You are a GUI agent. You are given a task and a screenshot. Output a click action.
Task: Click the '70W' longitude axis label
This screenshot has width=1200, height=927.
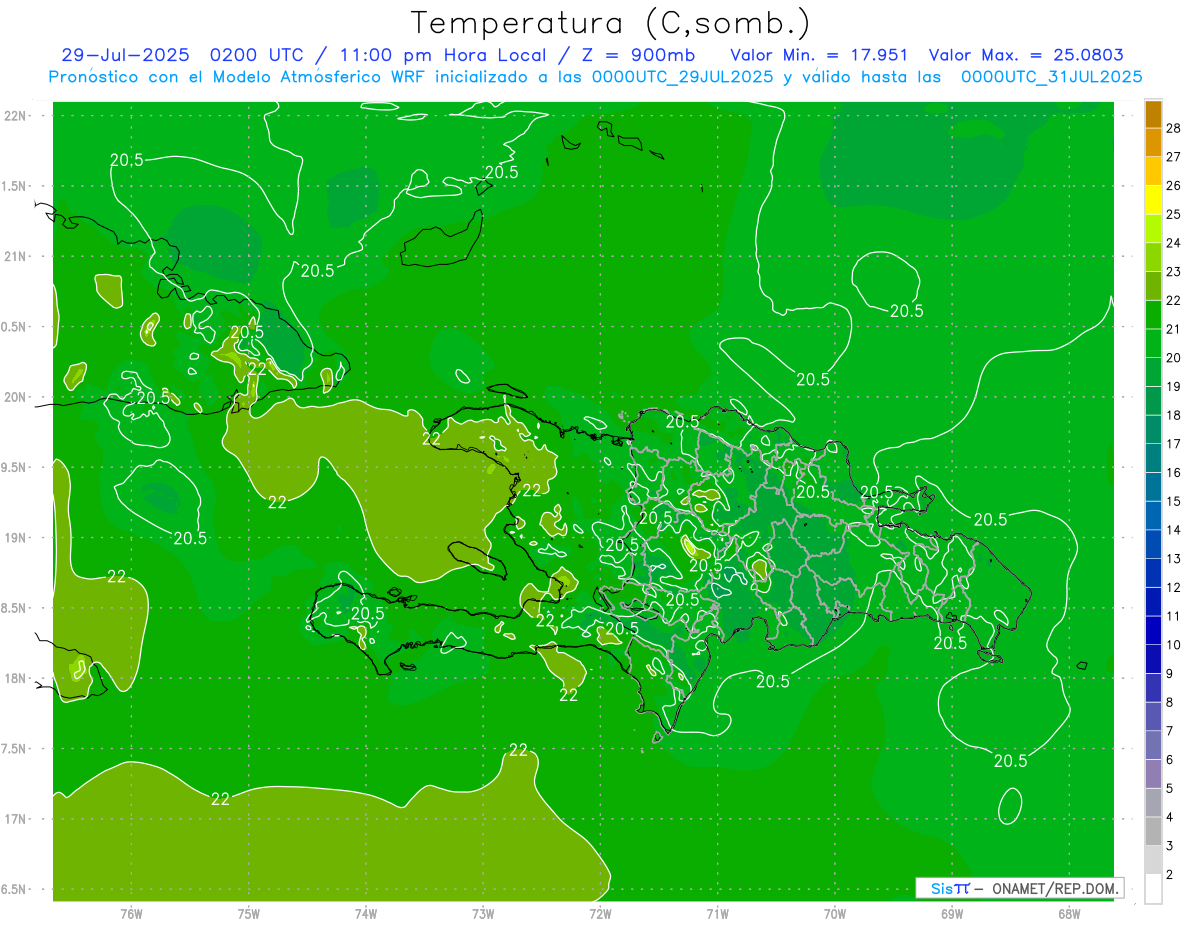[x=834, y=914]
